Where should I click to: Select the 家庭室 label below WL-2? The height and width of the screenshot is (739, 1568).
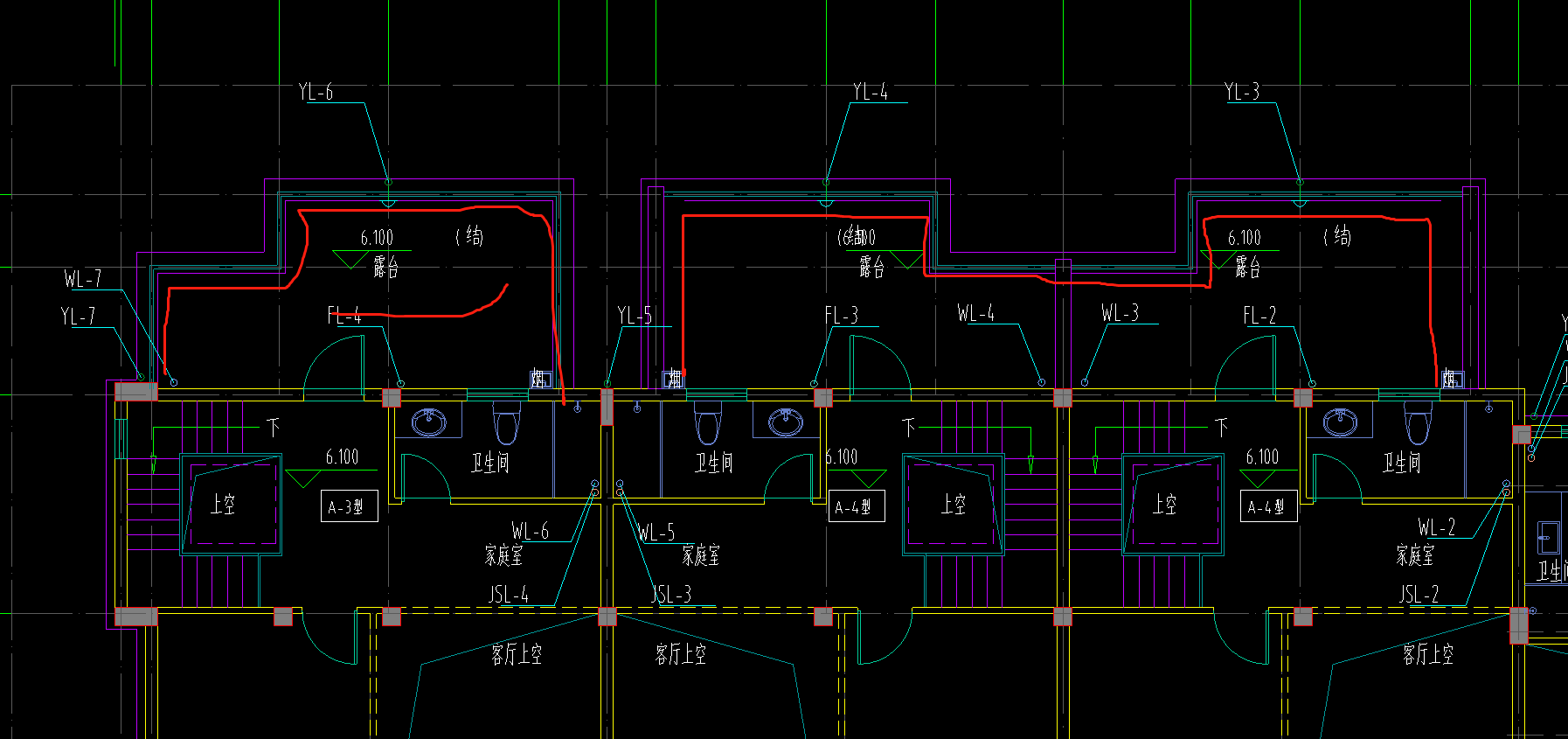(x=1415, y=555)
